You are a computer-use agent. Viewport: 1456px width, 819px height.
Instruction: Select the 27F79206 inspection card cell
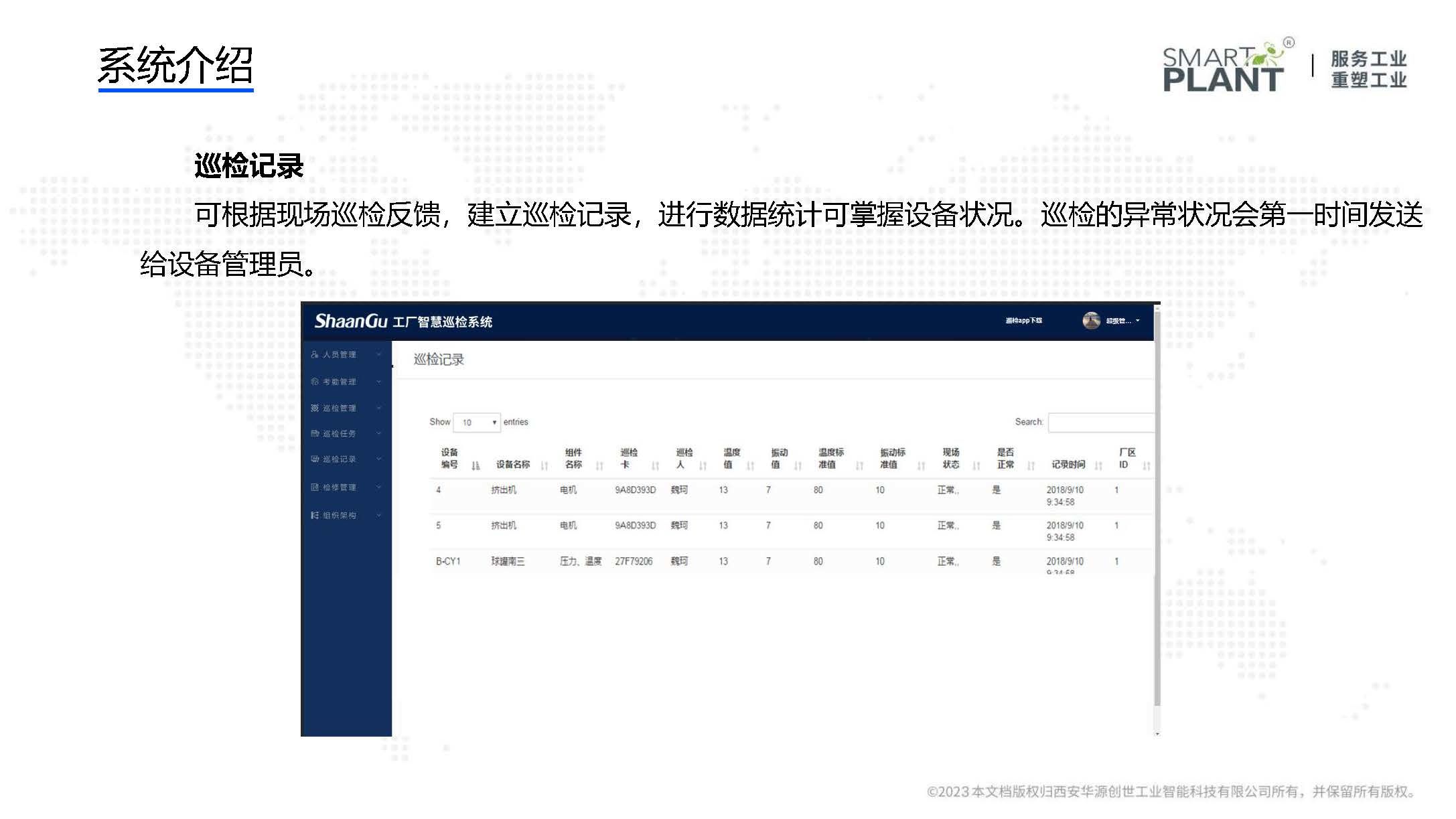pyautogui.click(x=634, y=561)
